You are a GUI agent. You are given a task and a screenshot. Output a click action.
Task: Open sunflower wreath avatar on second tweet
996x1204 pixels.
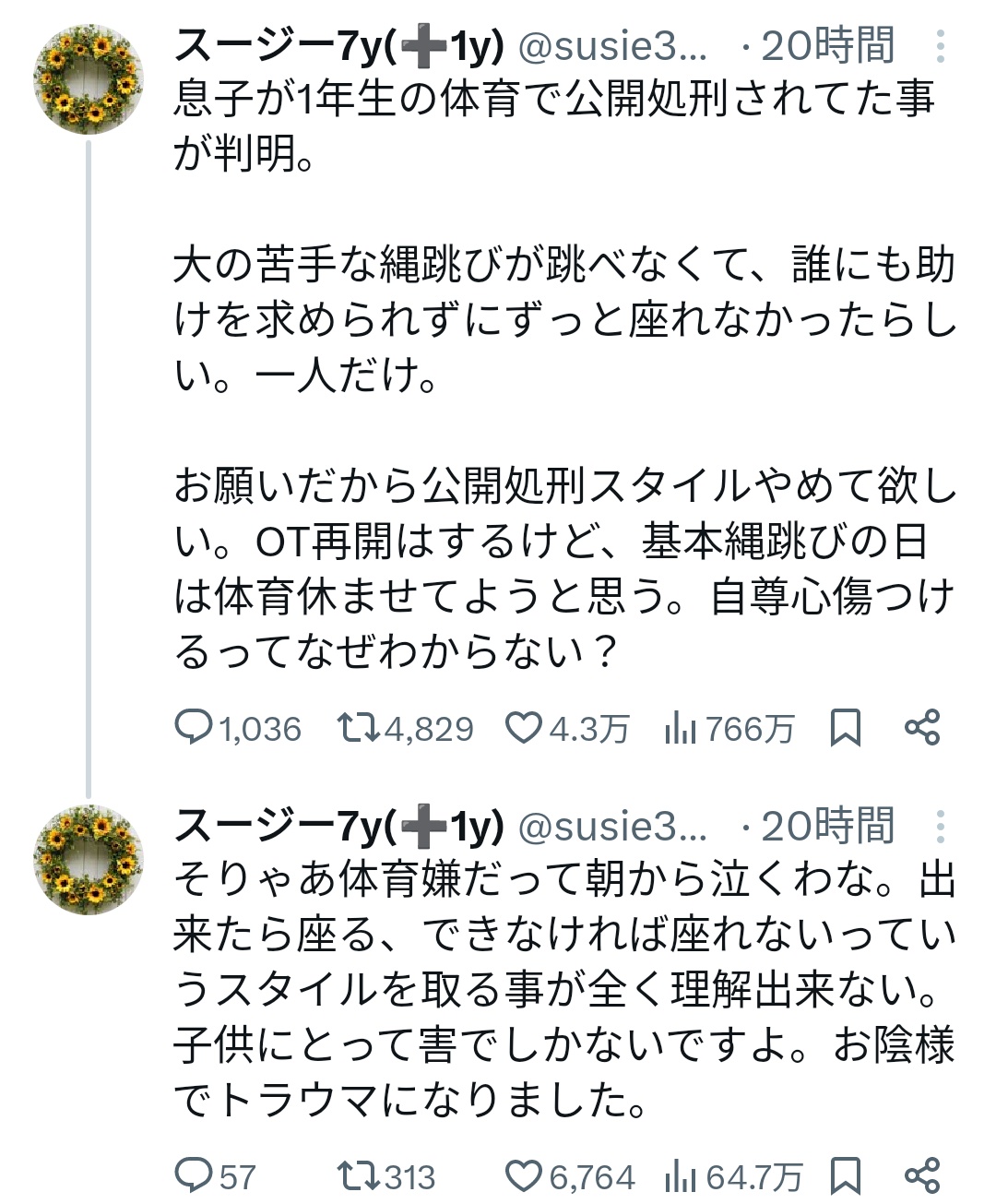(x=89, y=860)
